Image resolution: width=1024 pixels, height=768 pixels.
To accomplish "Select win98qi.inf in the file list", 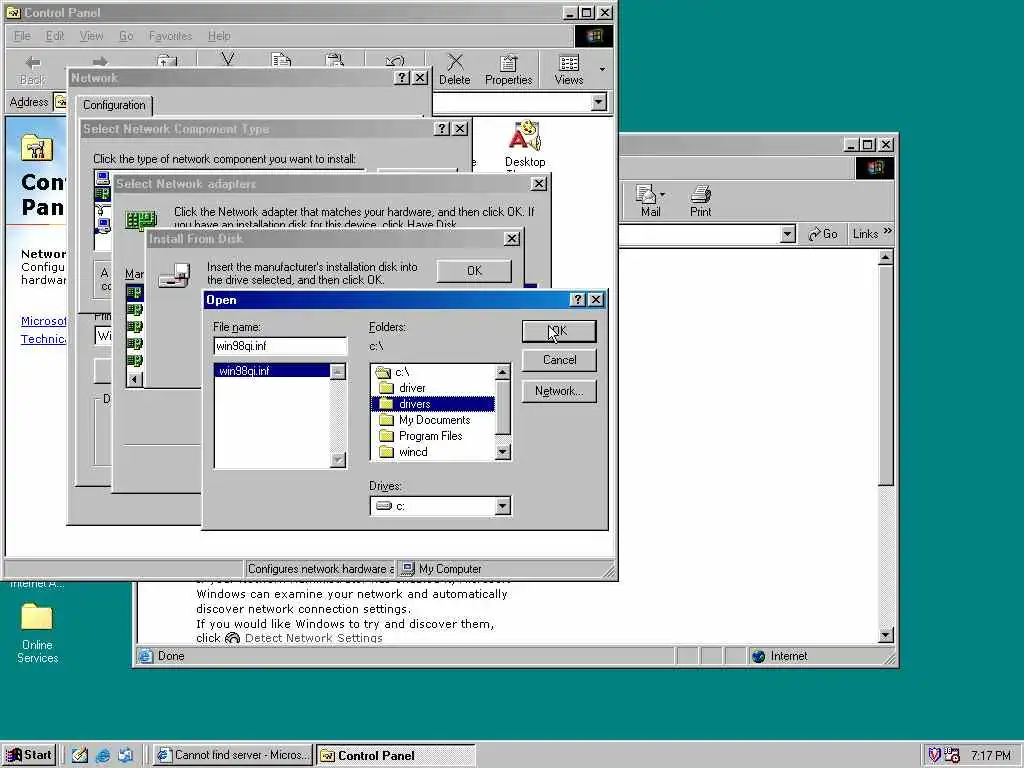I will 272,371.
